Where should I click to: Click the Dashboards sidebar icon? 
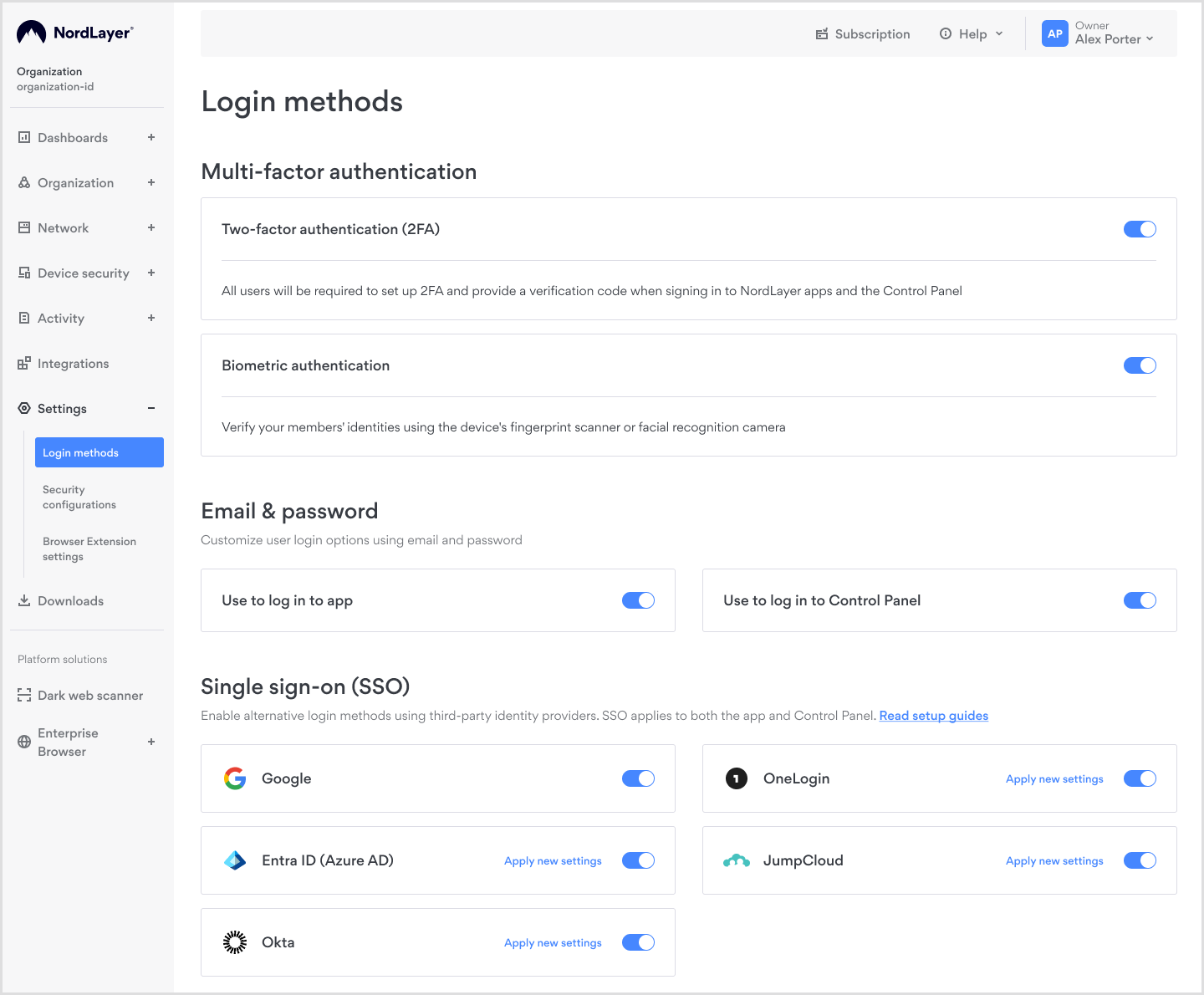click(x=24, y=137)
